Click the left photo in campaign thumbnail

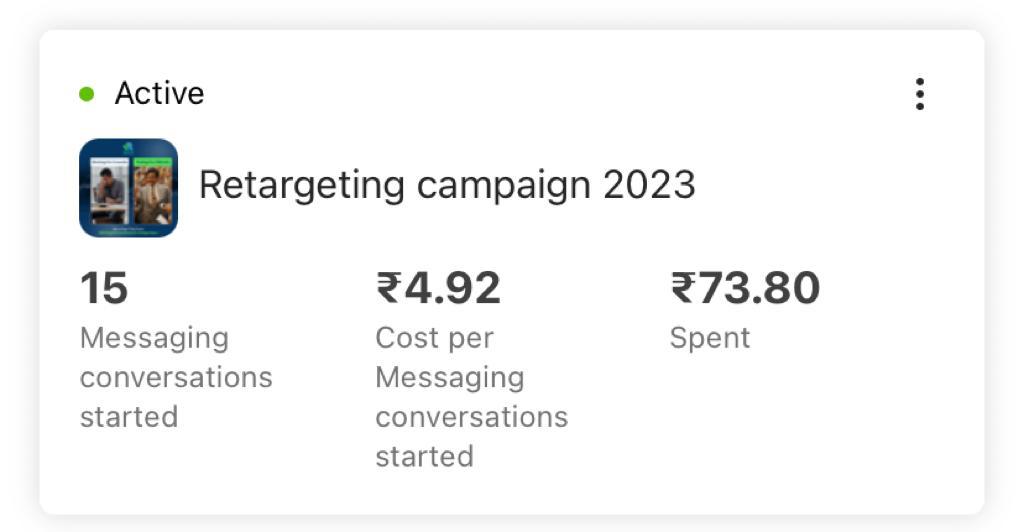coord(109,191)
